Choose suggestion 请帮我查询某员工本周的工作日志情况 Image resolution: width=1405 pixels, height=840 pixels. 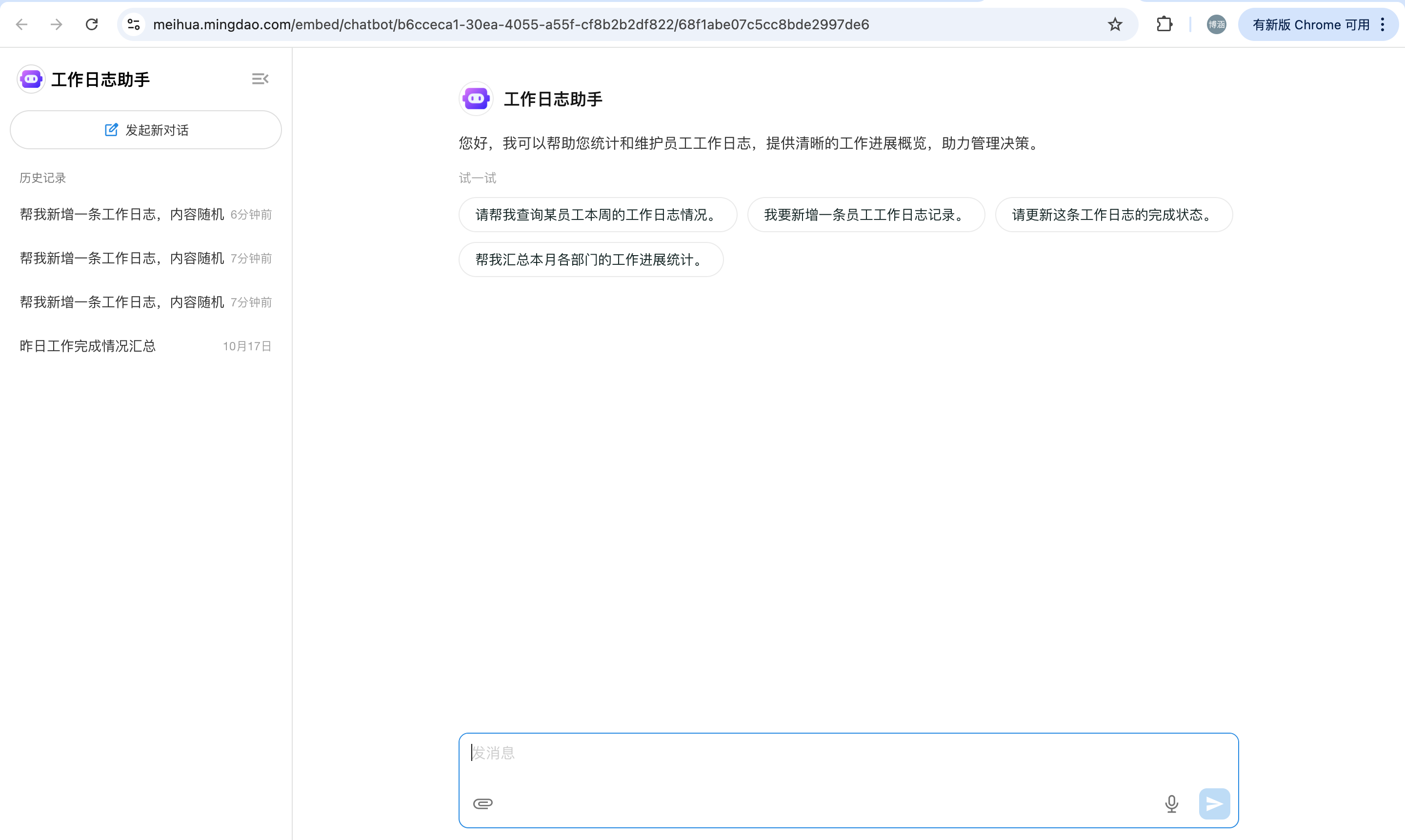pos(597,215)
